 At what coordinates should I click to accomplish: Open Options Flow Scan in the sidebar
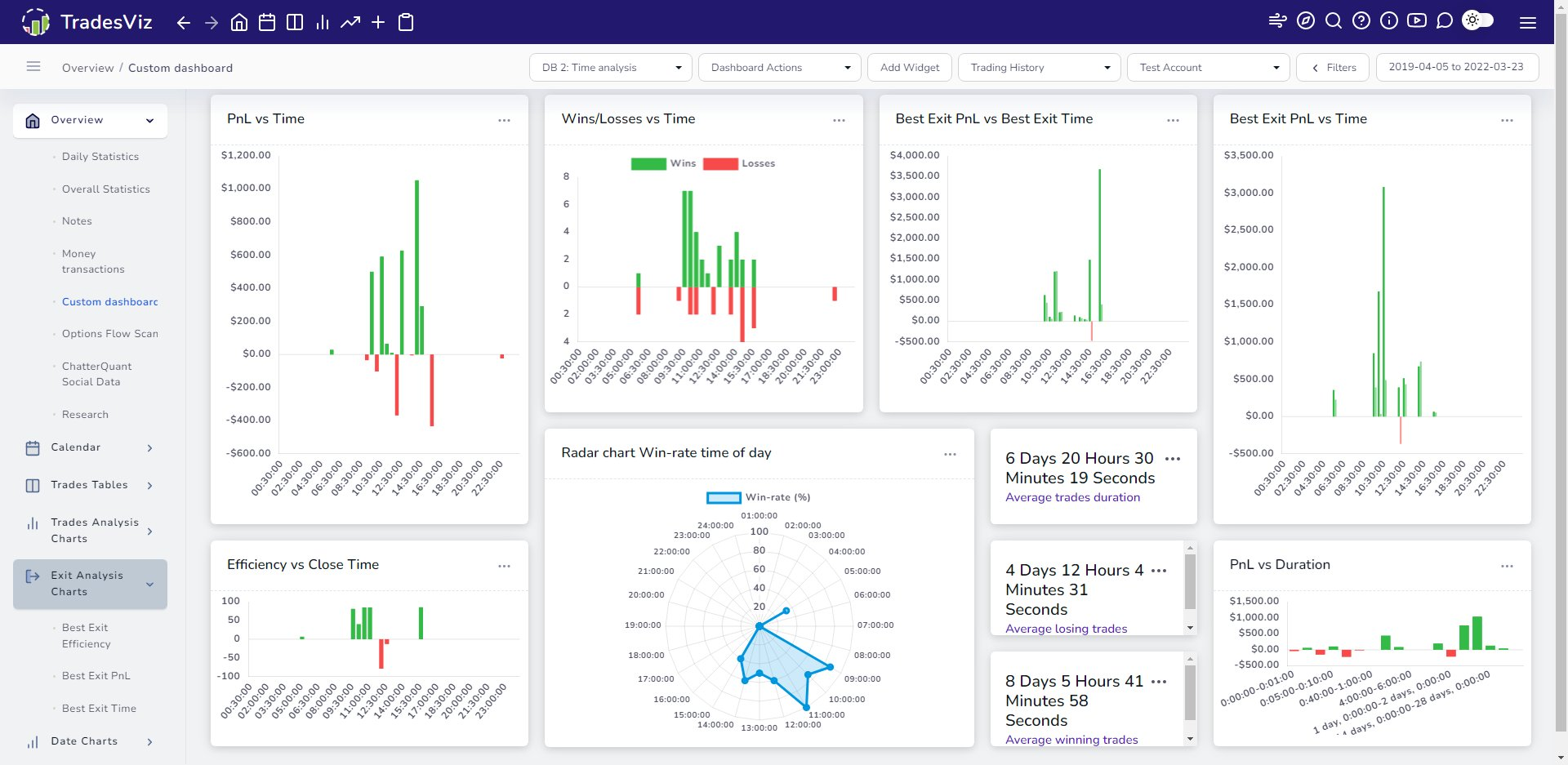110,334
